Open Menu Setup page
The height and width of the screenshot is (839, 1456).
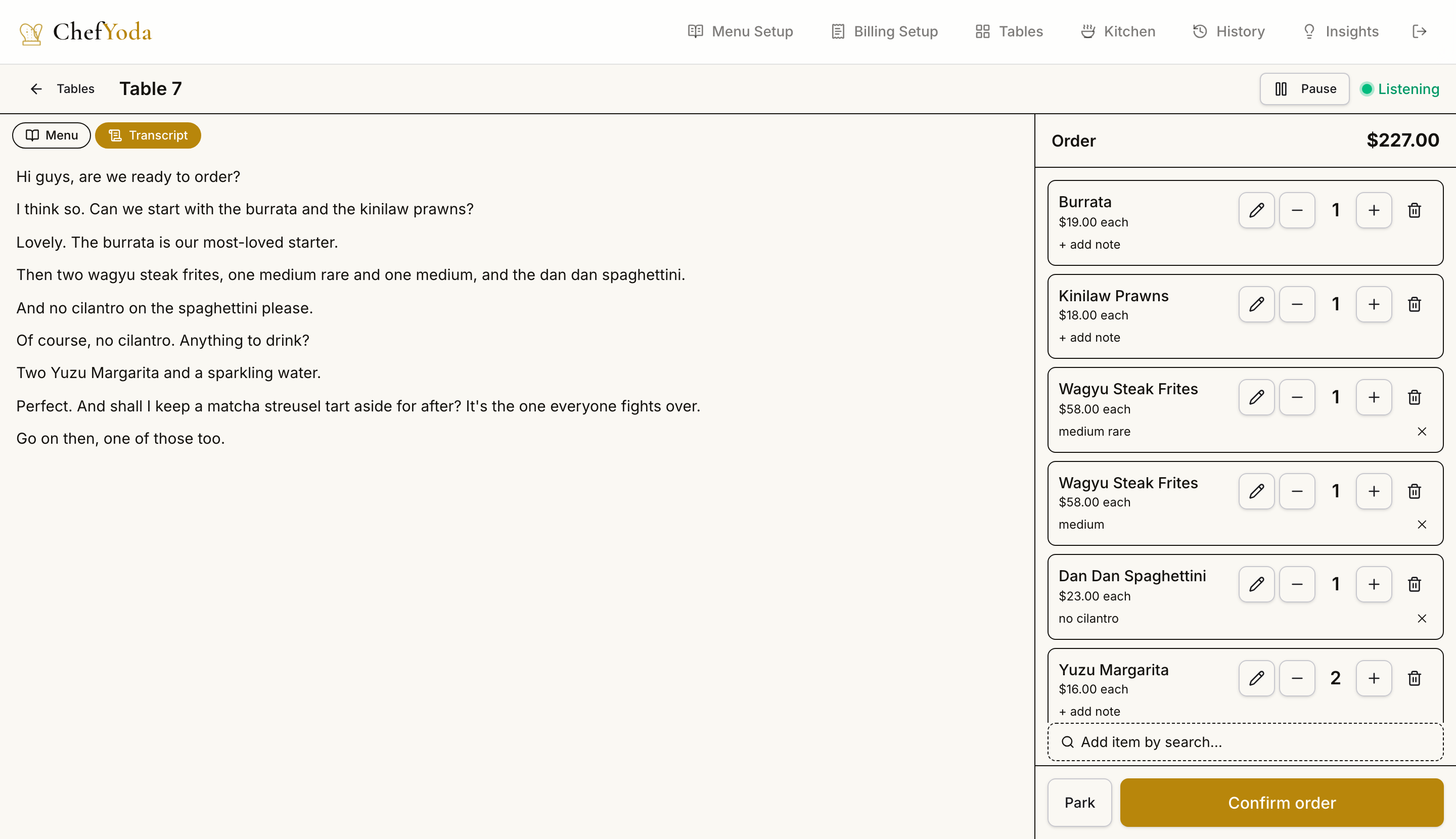[x=741, y=31]
